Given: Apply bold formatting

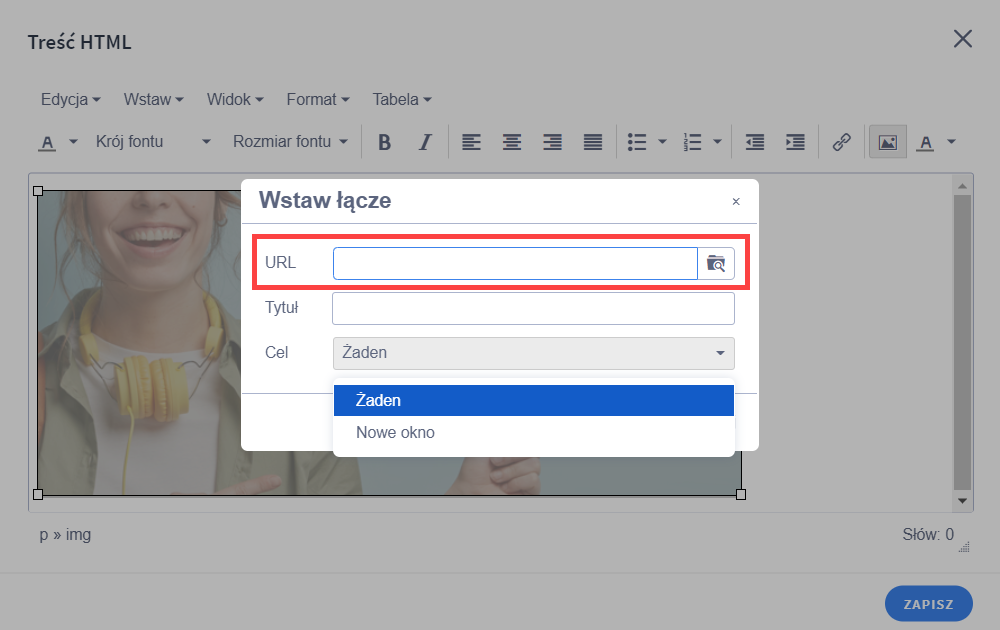Looking at the screenshot, I should [384, 141].
